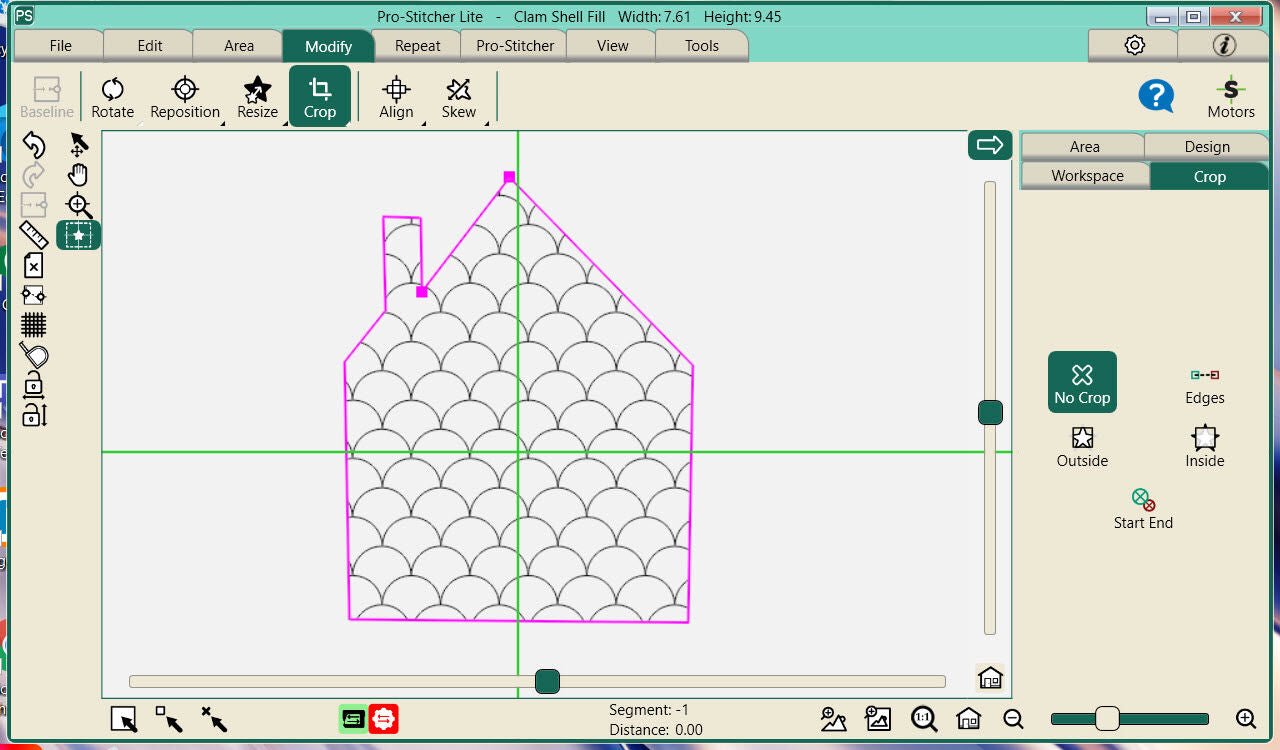Open help with the question mark icon
This screenshot has height=750, width=1280.
[1155, 96]
